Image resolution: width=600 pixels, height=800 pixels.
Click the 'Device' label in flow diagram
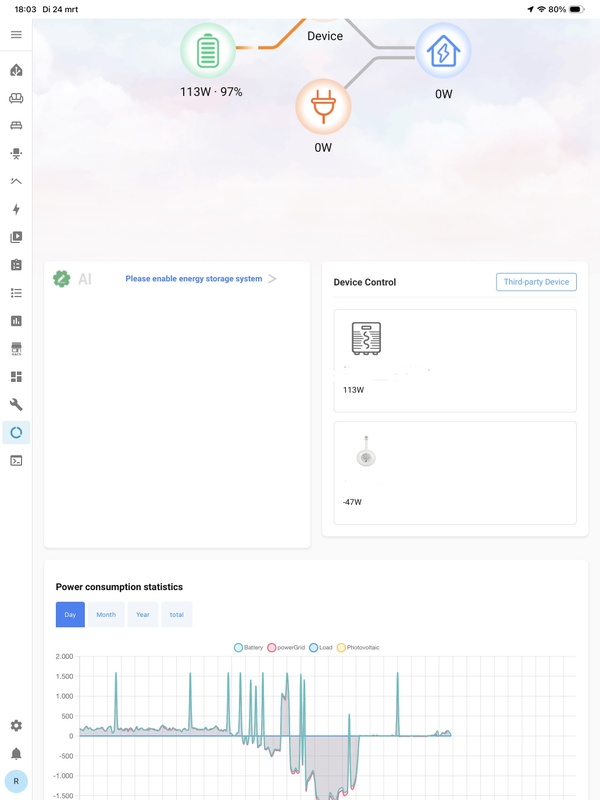325,36
